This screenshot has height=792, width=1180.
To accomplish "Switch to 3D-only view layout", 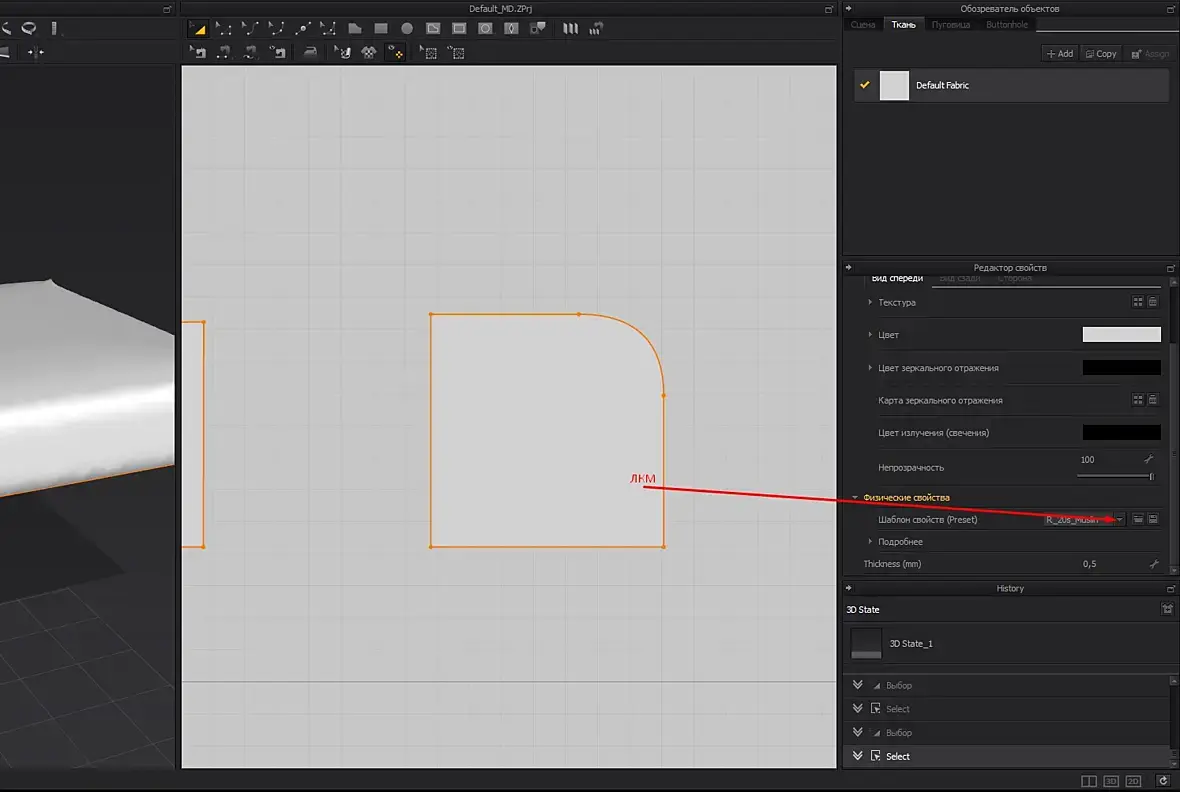I will pyautogui.click(x=1111, y=781).
